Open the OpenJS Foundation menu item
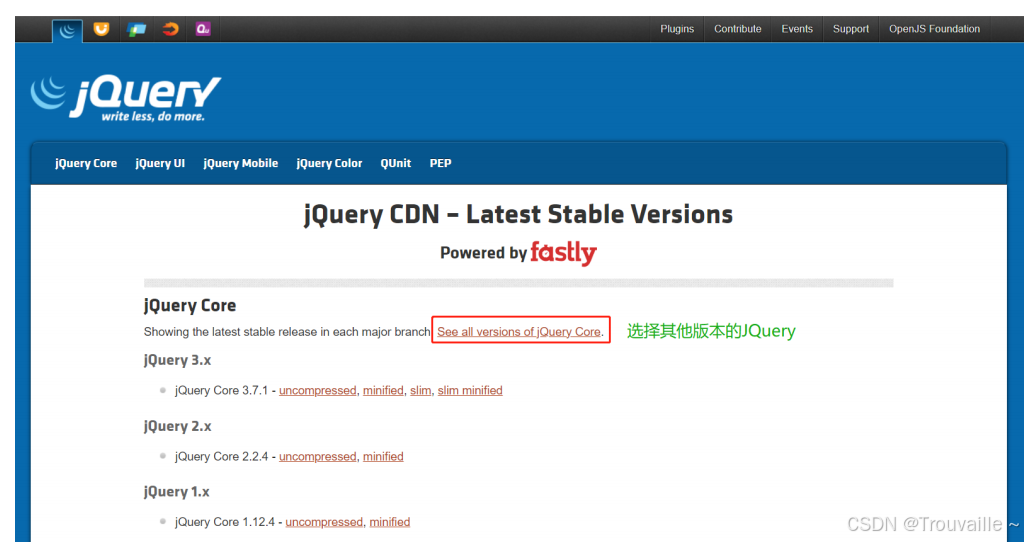Viewport: 1024px width, 542px height. tap(934, 29)
